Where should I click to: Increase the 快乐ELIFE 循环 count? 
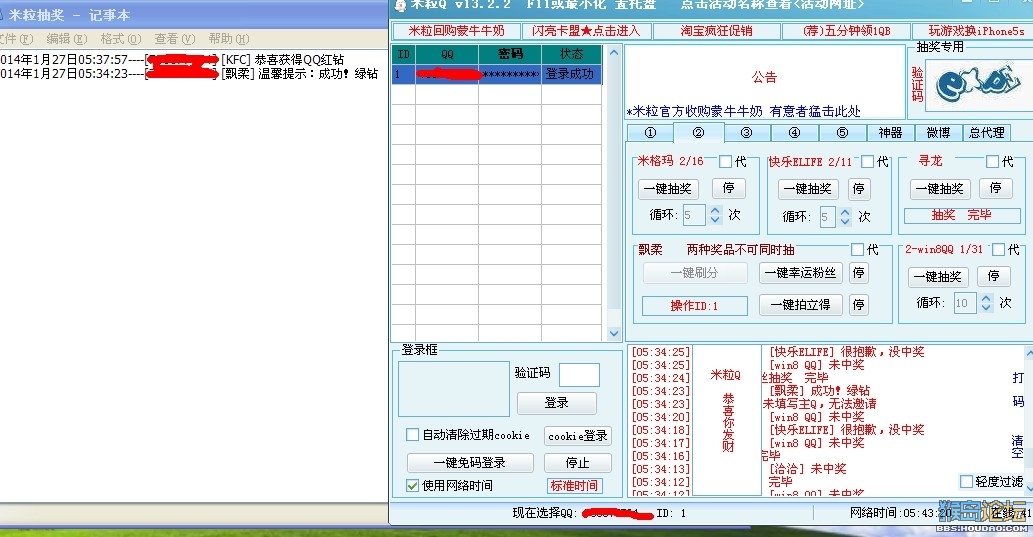click(845, 212)
